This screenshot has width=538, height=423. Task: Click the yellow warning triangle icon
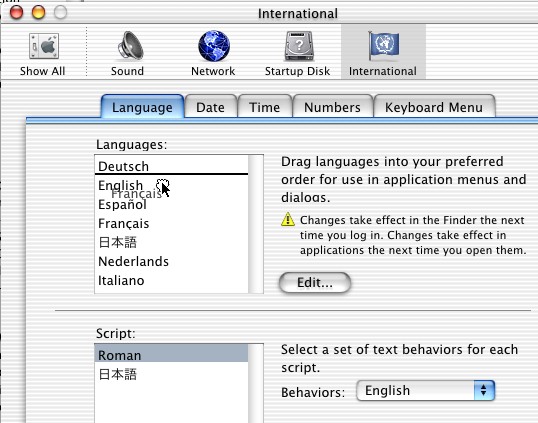coord(288,220)
